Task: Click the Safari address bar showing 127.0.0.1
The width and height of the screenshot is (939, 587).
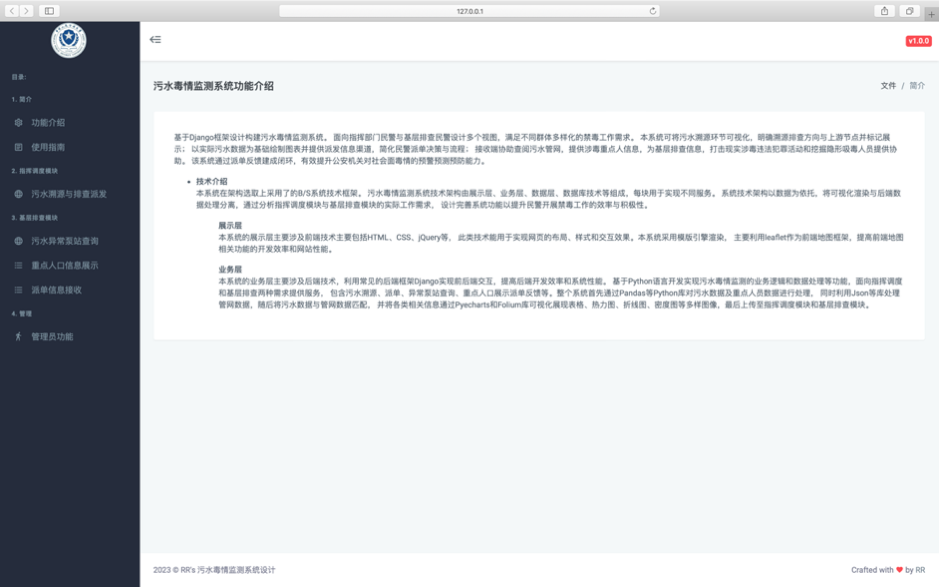Action: point(469,11)
